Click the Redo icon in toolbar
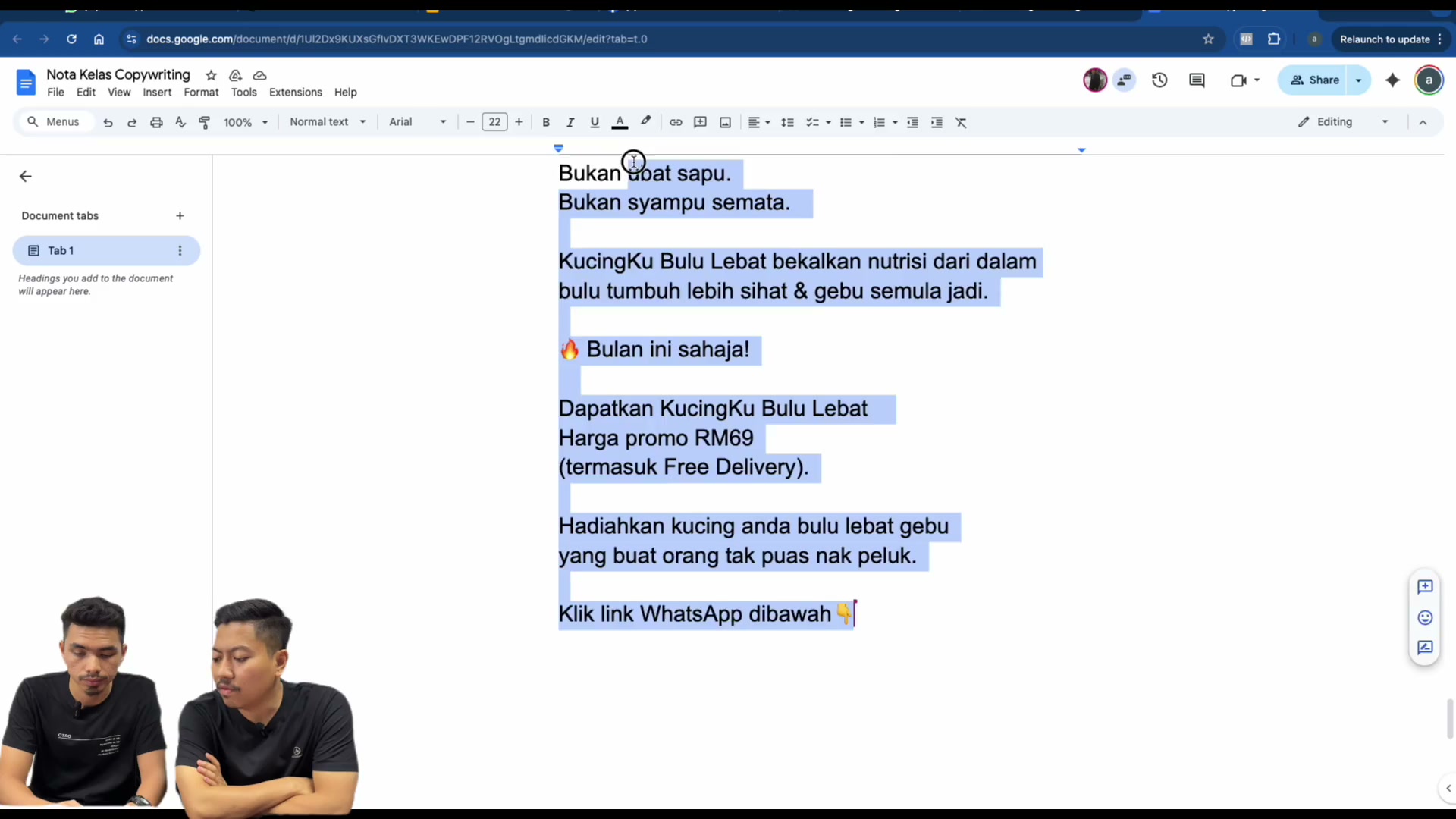 click(x=132, y=122)
